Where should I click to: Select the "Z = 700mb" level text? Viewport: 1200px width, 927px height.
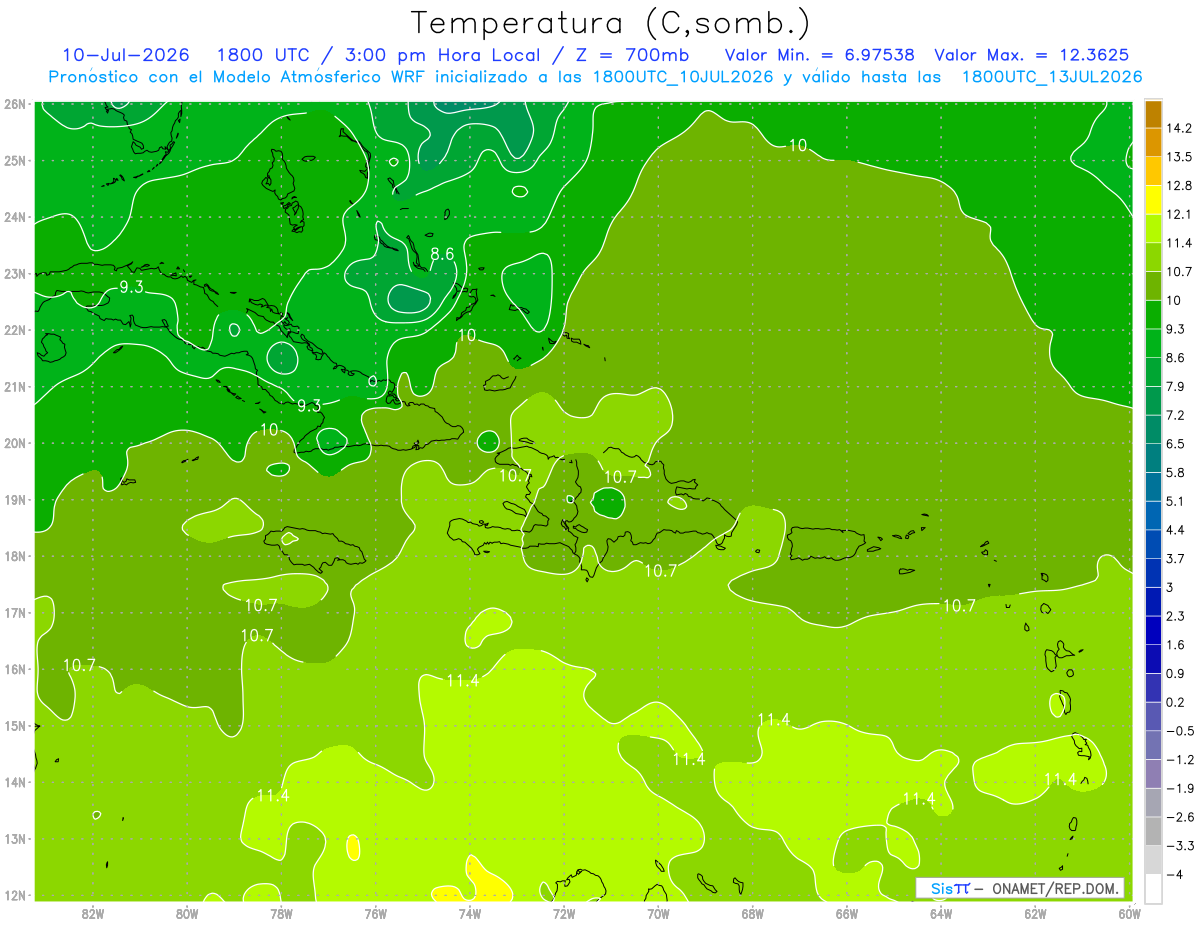[633, 55]
